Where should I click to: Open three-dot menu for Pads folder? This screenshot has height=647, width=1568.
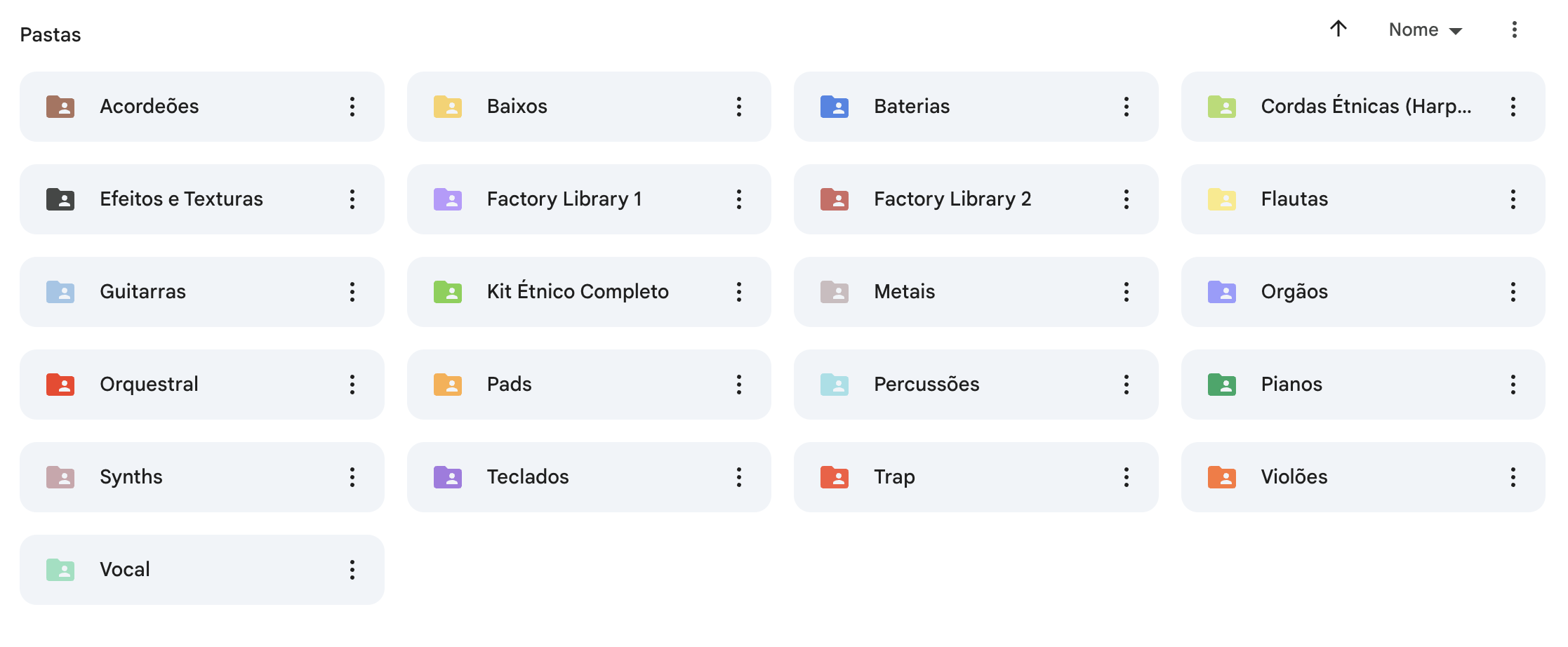(x=738, y=385)
